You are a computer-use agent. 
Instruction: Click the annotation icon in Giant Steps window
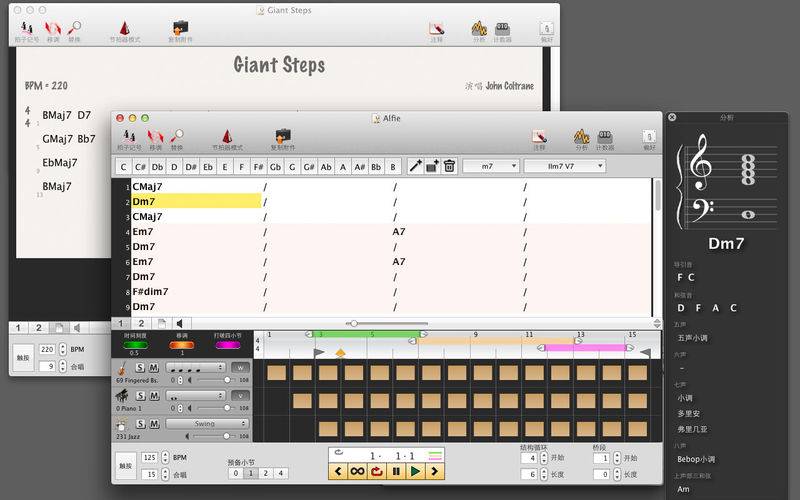436,29
